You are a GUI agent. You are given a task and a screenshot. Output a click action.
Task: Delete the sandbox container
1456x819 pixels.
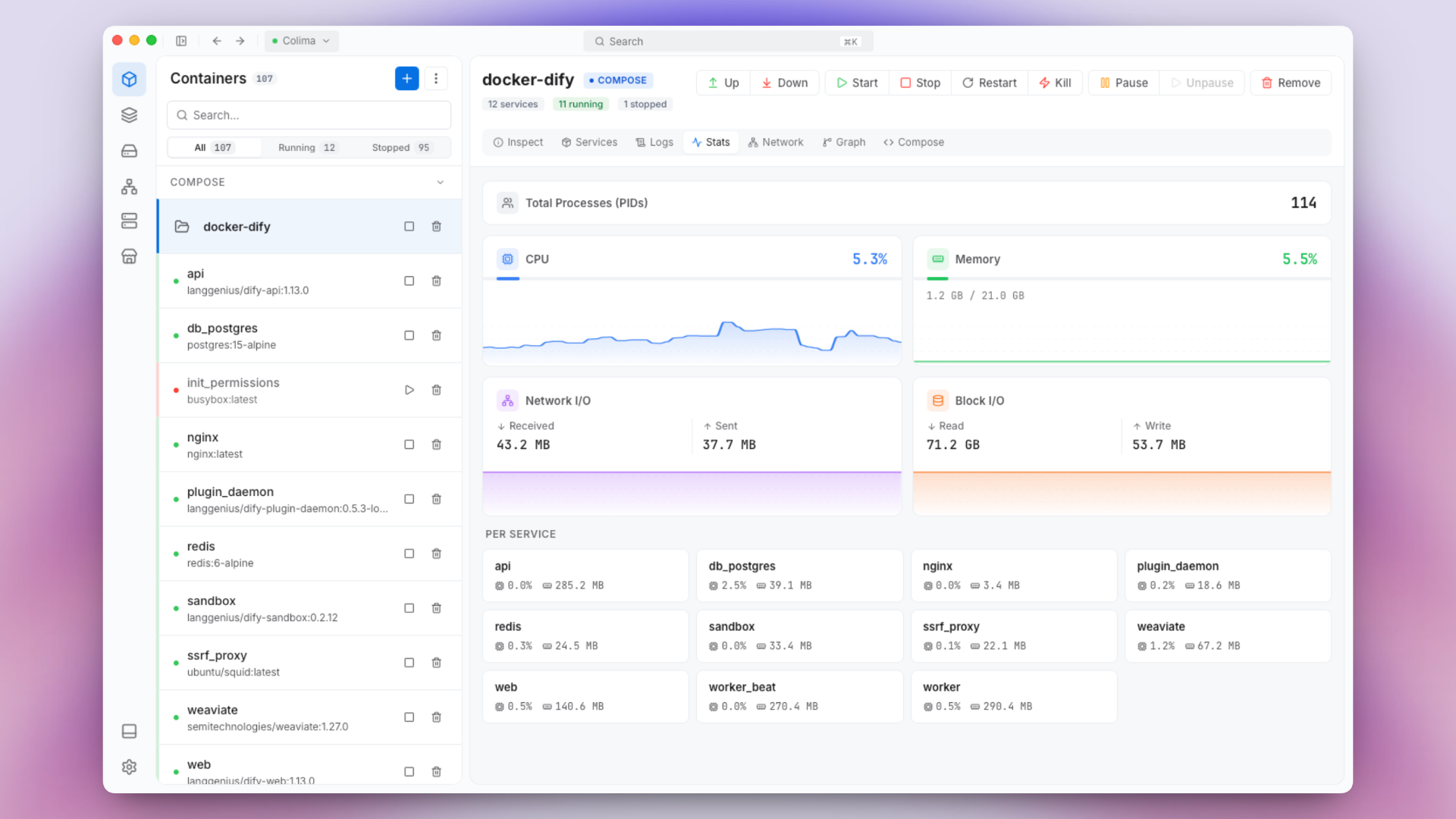pos(436,609)
